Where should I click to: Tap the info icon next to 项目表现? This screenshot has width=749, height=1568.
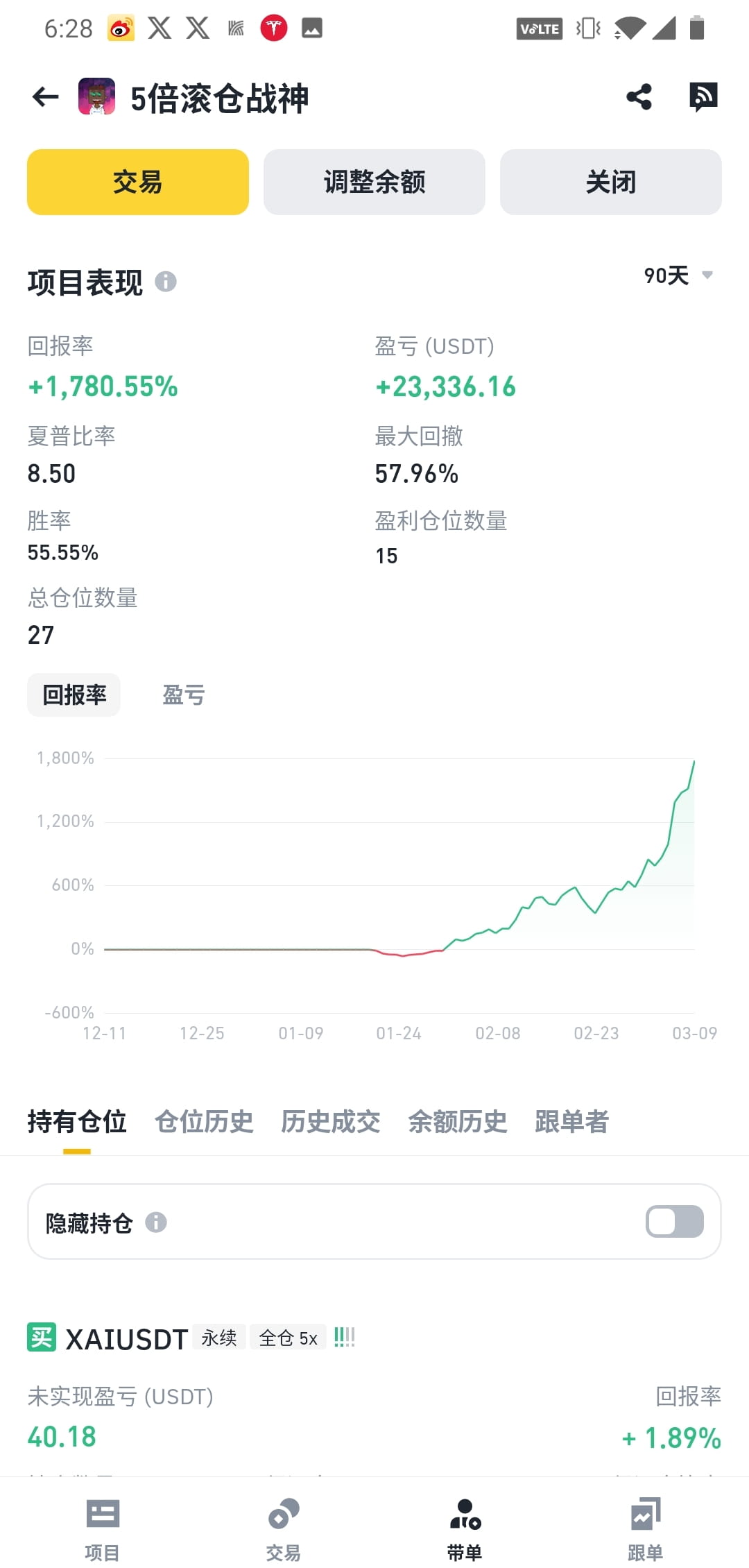[166, 283]
